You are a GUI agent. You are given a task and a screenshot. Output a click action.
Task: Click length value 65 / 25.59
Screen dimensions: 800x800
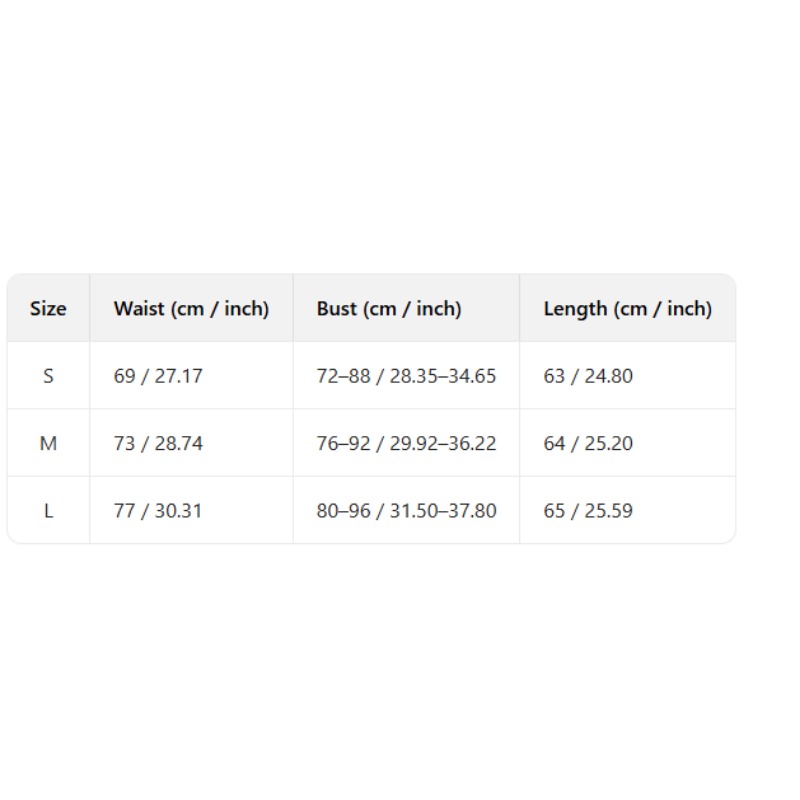[588, 511]
